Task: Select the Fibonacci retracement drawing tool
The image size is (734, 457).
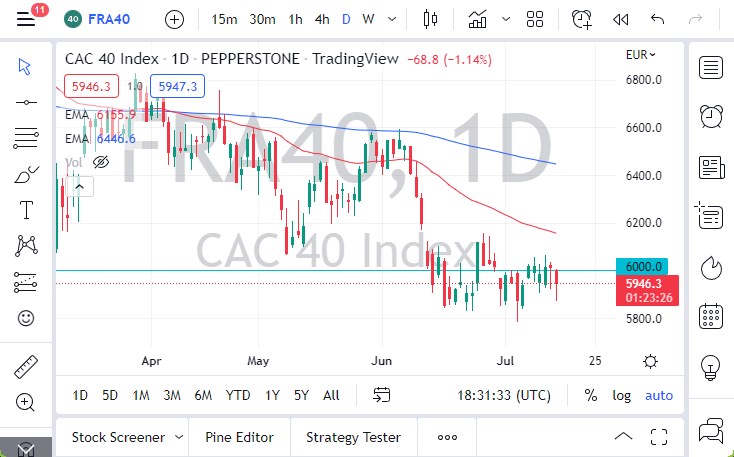Action: pos(26,138)
